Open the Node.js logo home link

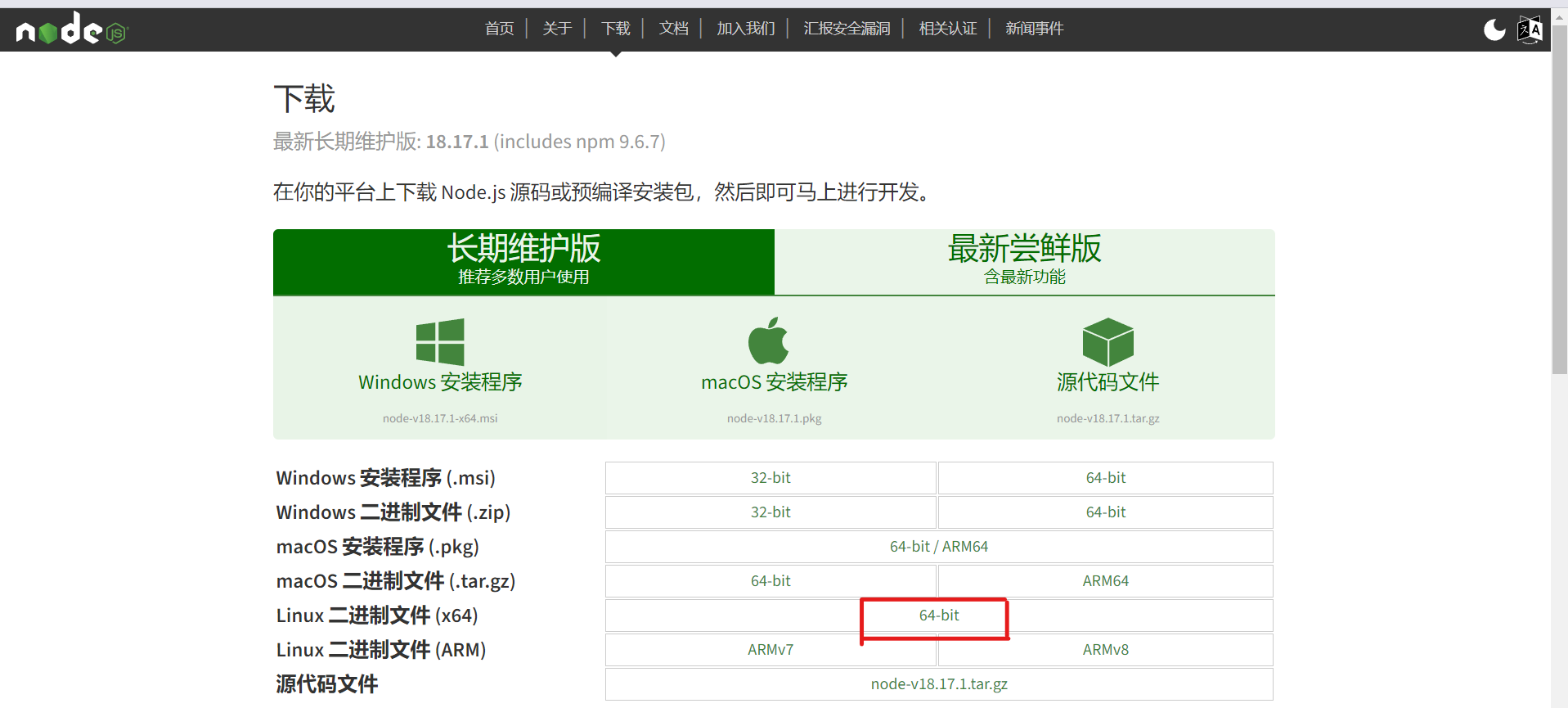pos(72,29)
